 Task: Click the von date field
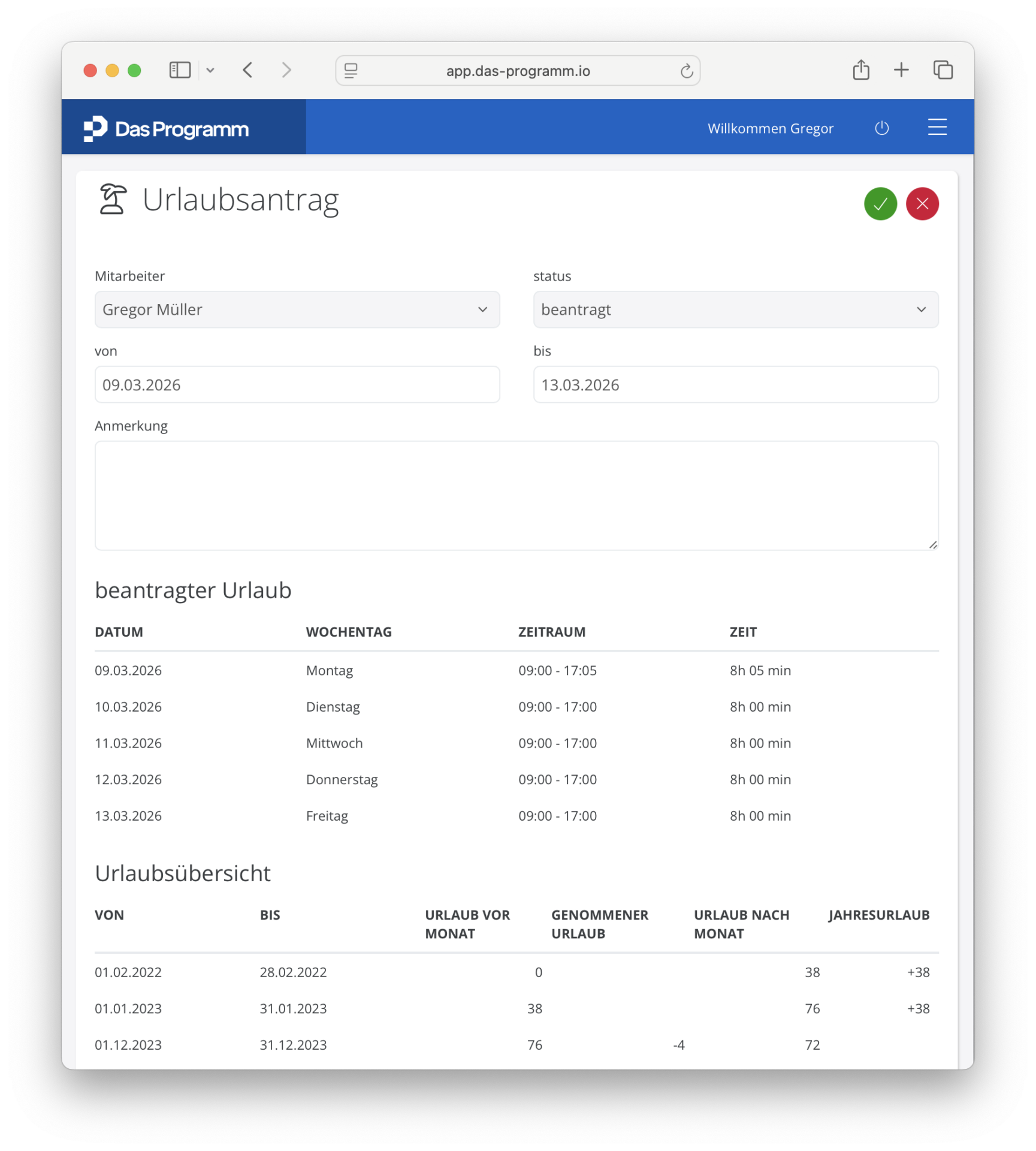point(297,385)
